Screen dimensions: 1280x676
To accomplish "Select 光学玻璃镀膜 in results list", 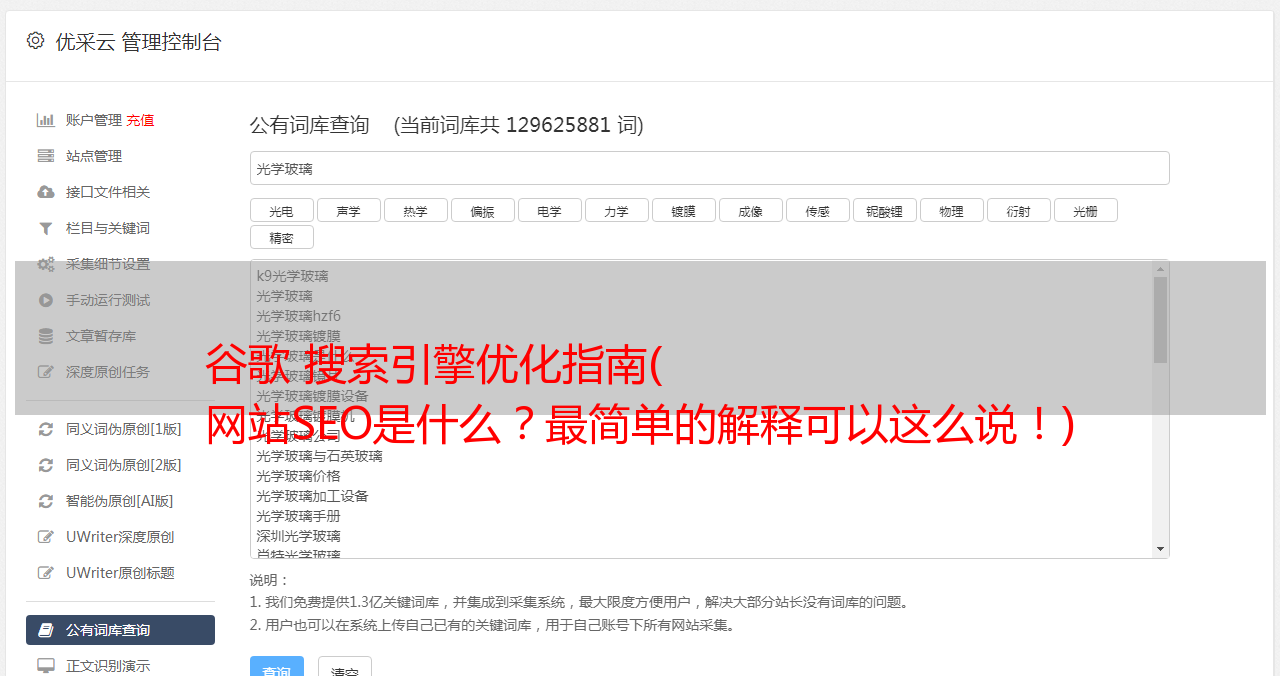I will pos(298,336).
